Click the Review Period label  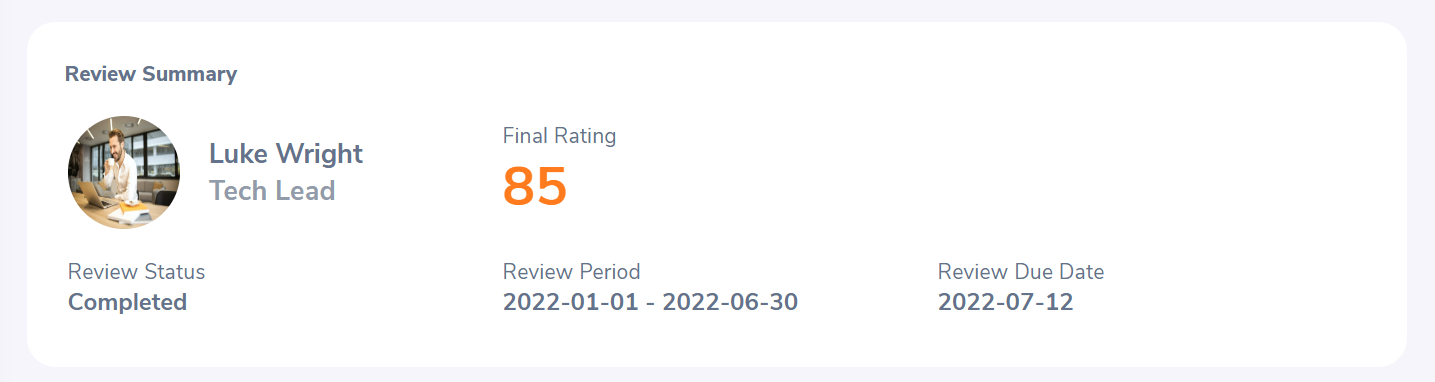571,271
